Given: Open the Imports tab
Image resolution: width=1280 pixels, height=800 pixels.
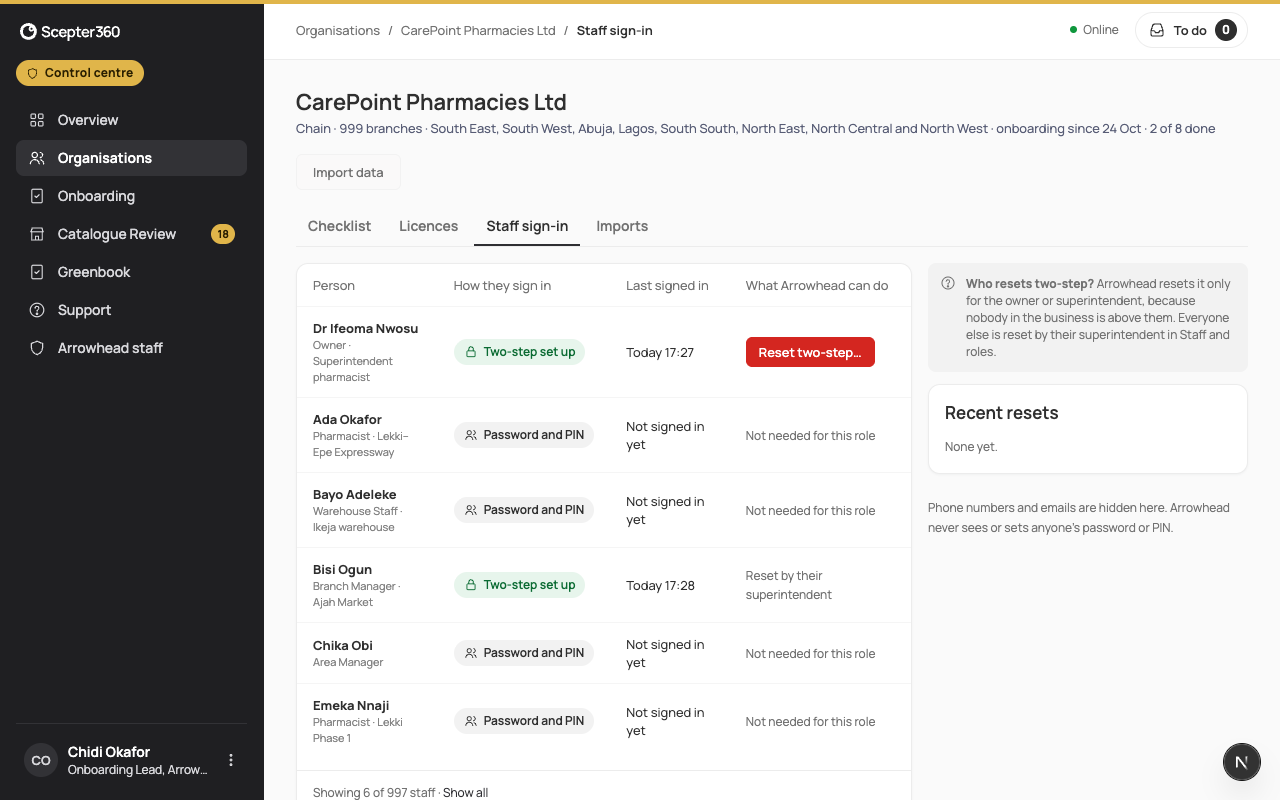Looking at the screenshot, I should [622, 226].
